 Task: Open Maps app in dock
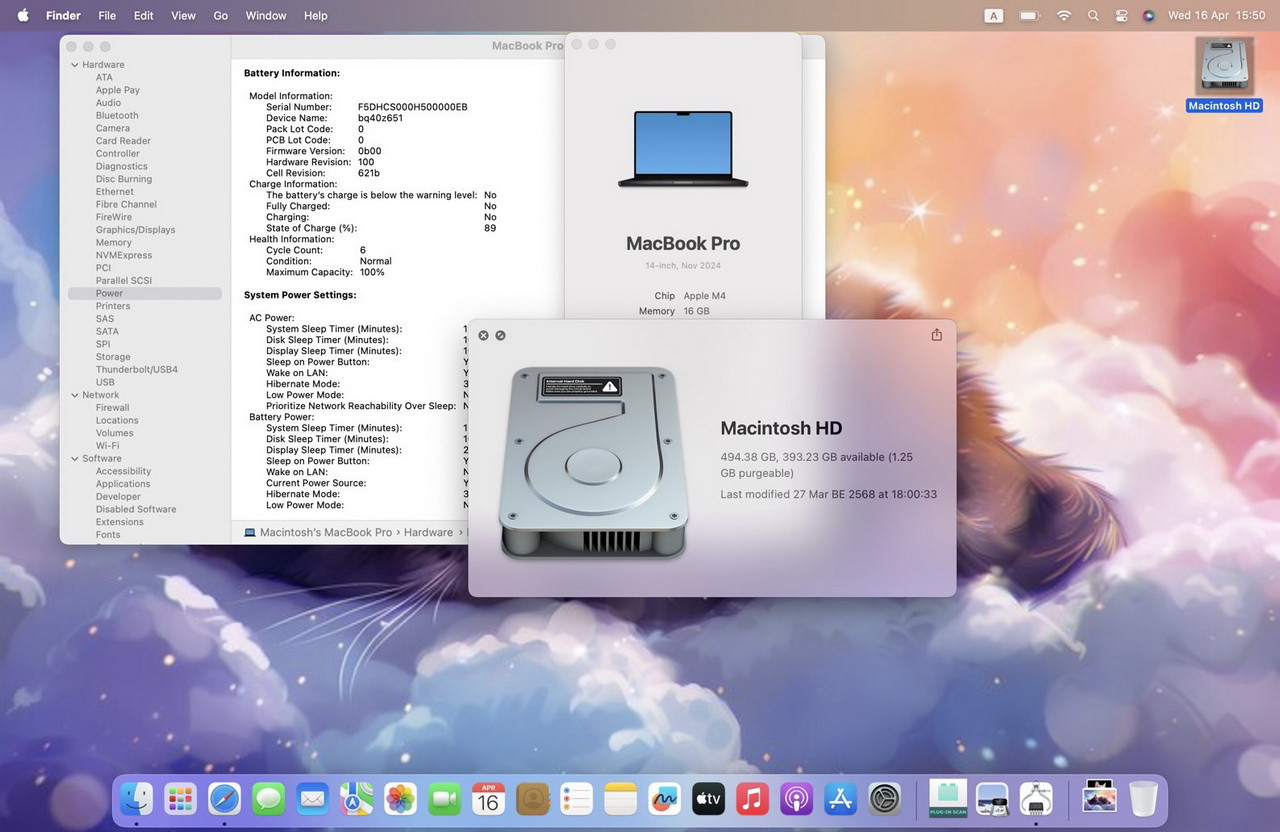pos(356,799)
